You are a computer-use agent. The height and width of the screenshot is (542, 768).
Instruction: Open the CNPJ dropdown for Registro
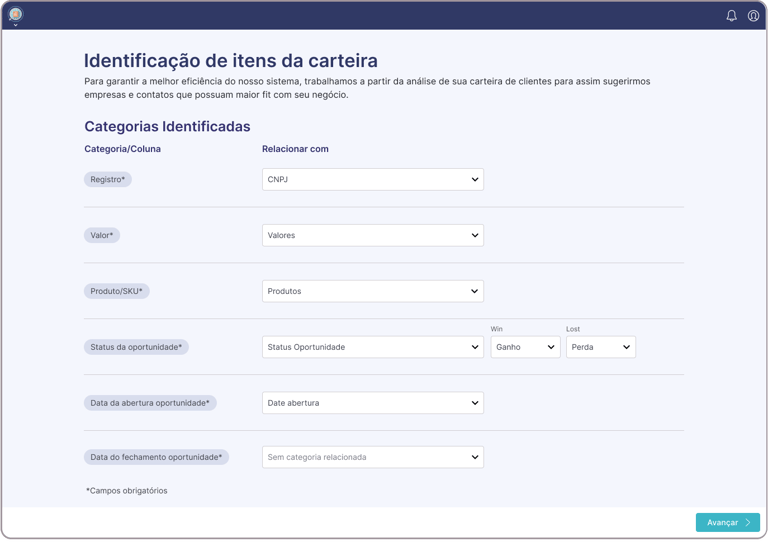point(372,179)
